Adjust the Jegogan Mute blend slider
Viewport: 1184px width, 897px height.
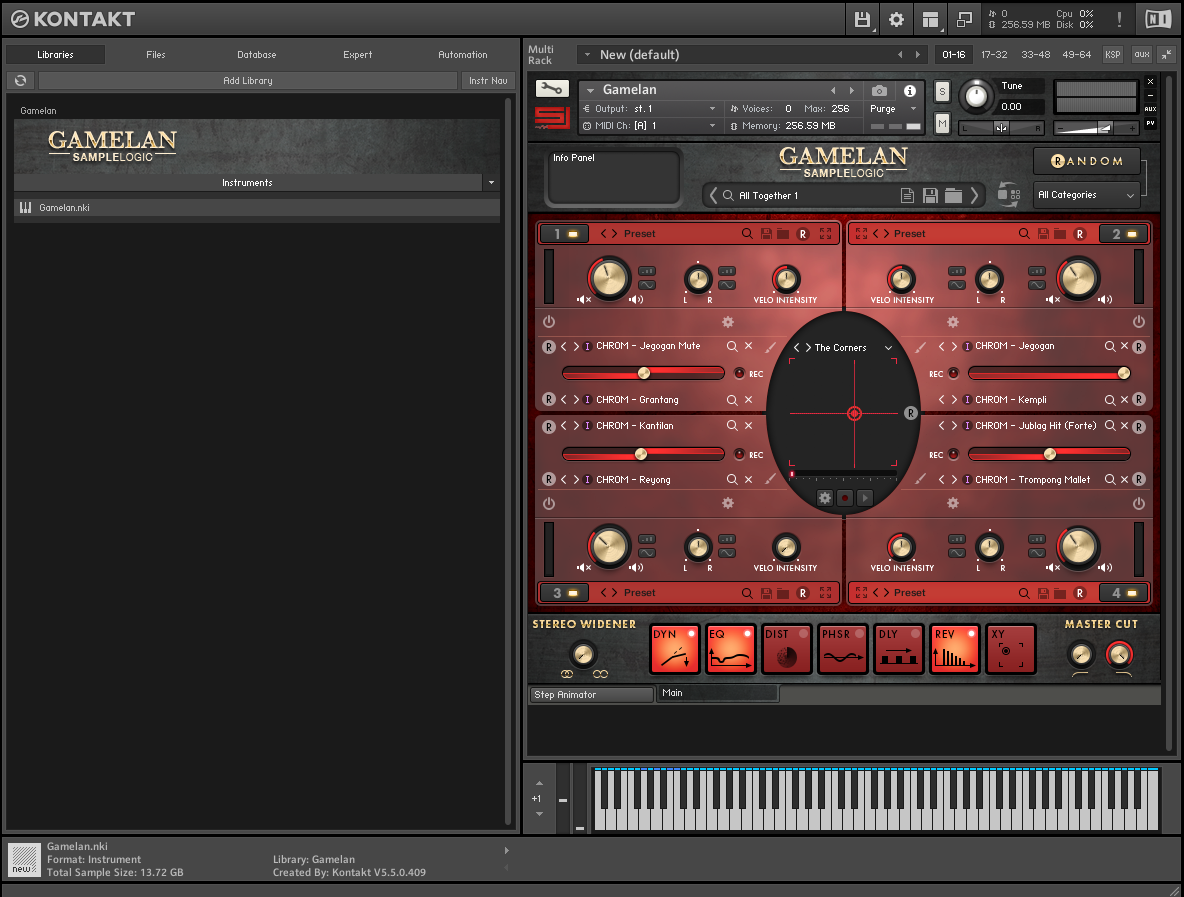643,373
